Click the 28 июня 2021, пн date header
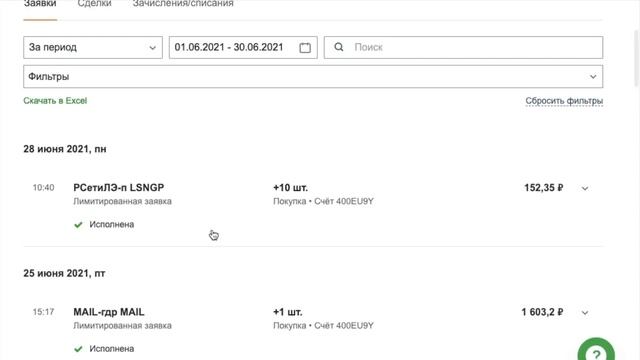Viewport: 640px width, 360px height. pos(65,149)
